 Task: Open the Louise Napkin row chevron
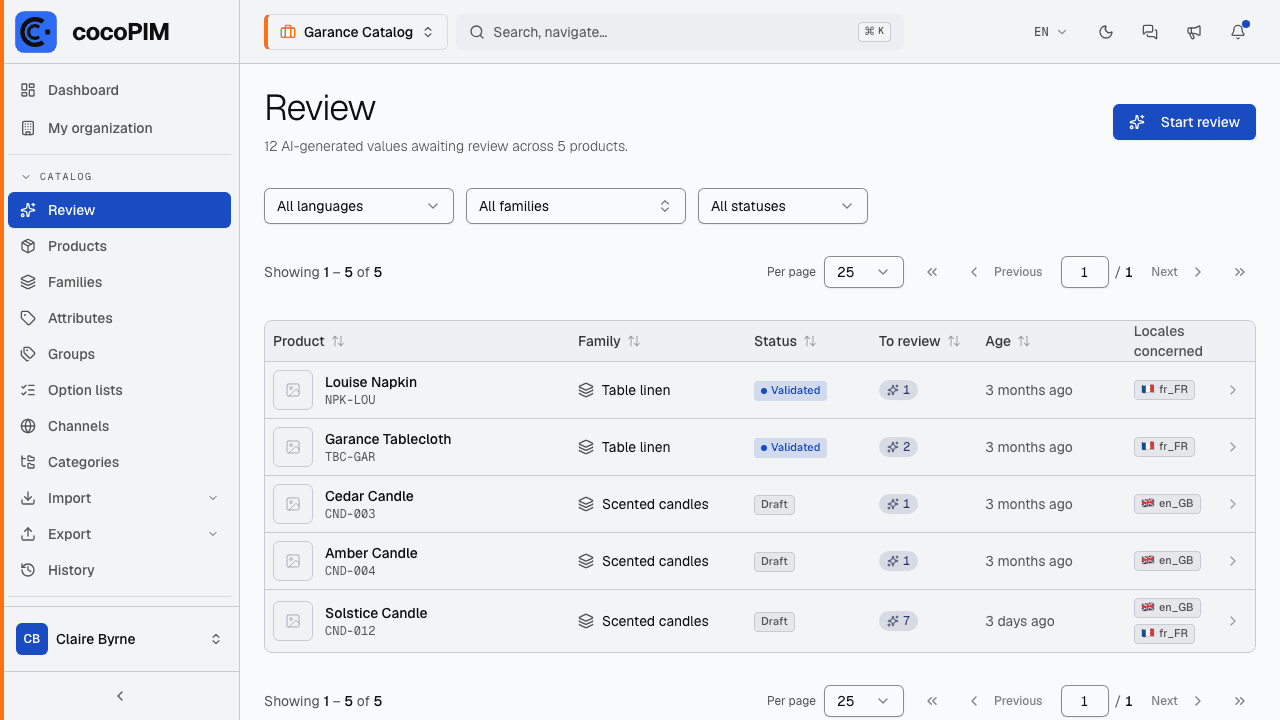tap(1233, 390)
